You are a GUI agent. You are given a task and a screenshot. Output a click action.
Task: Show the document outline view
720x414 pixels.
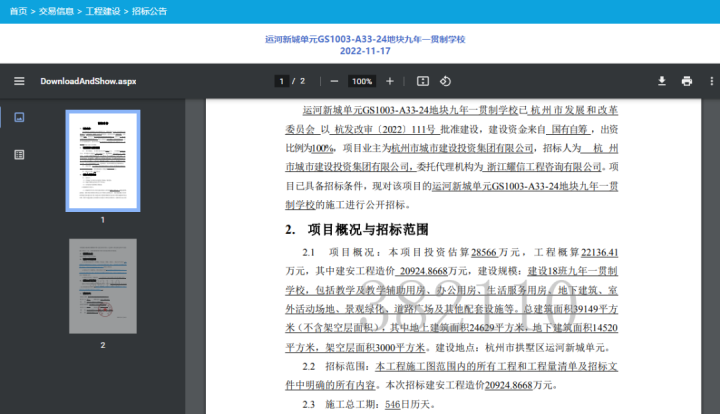coord(19,155)
